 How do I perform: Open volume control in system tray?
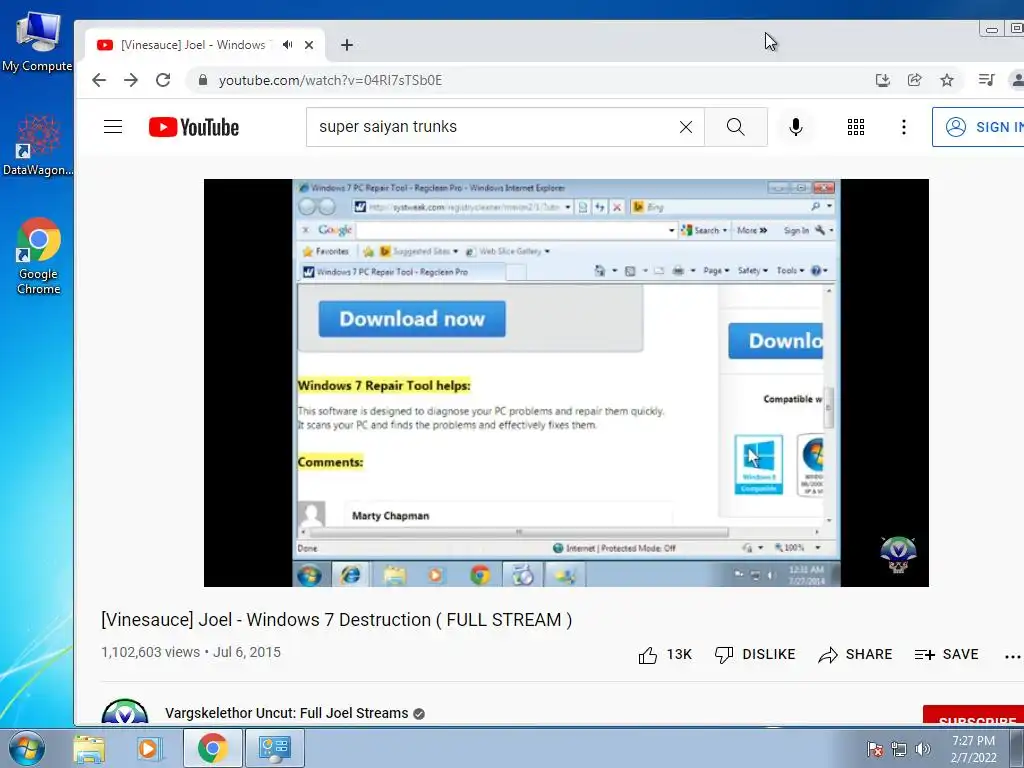click(x=923, y=749)
